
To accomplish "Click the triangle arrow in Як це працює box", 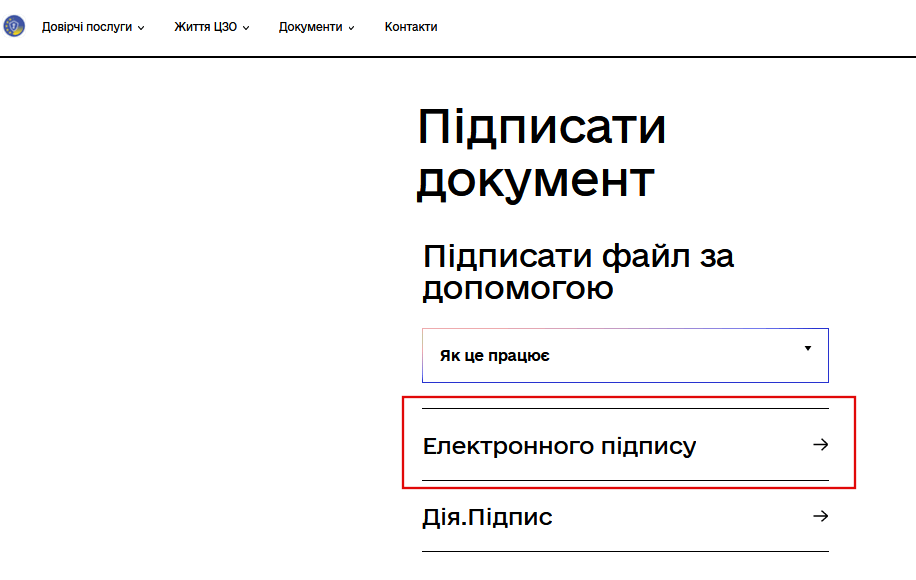I will (808, 348).
